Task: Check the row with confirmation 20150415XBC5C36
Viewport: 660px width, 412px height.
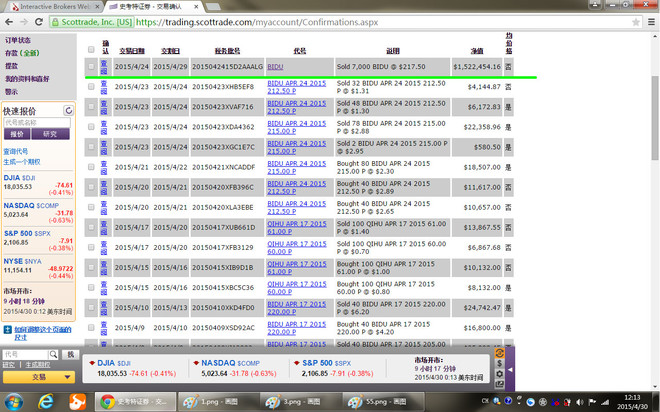Action: pyautogui.click(x=91, y=287)
